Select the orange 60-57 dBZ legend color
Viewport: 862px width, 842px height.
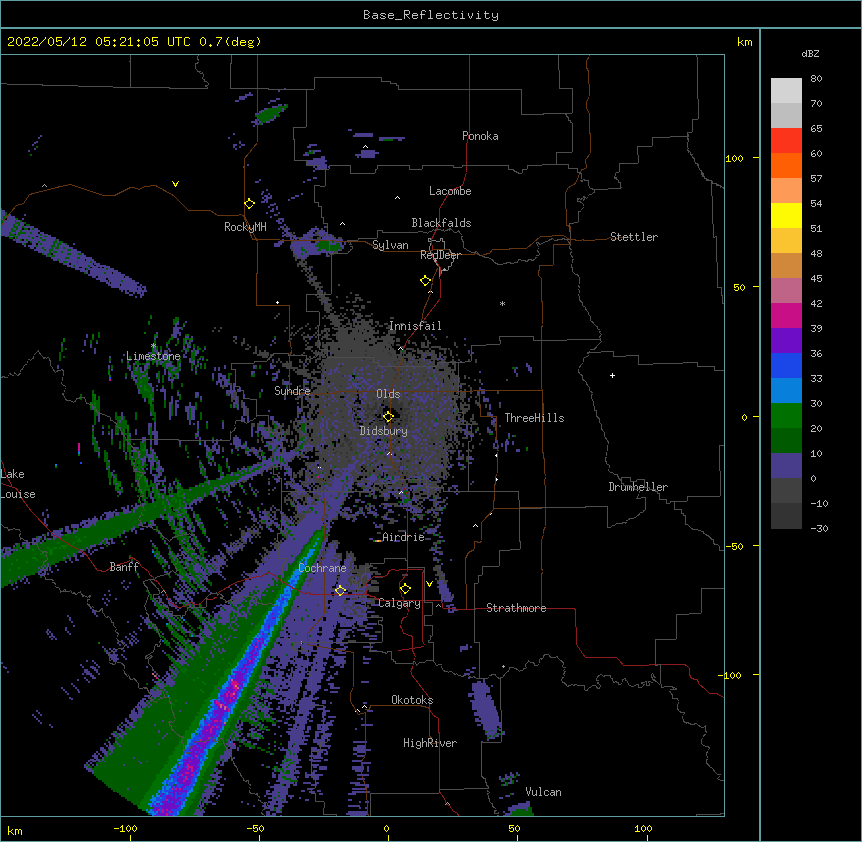pos(786,165)
